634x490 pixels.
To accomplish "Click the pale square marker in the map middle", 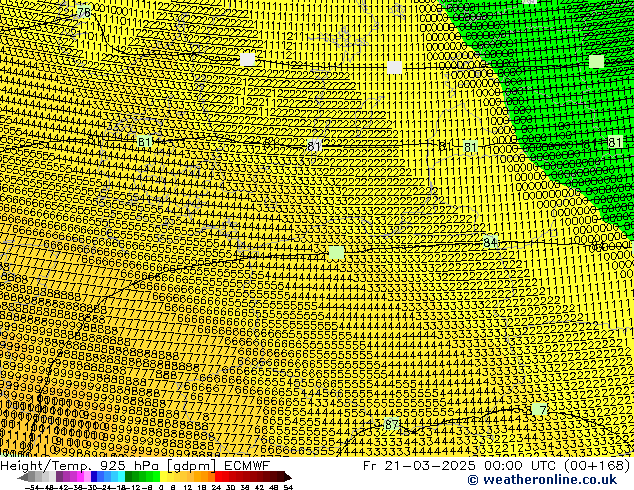I will coord(337,253).
